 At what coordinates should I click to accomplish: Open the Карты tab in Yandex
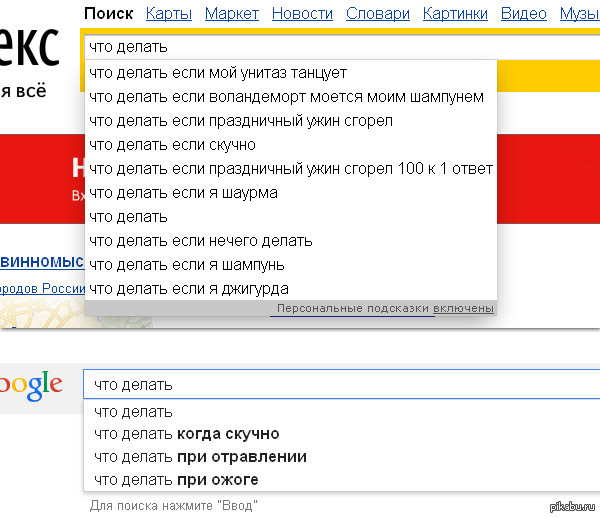click(x=168, y=14)
